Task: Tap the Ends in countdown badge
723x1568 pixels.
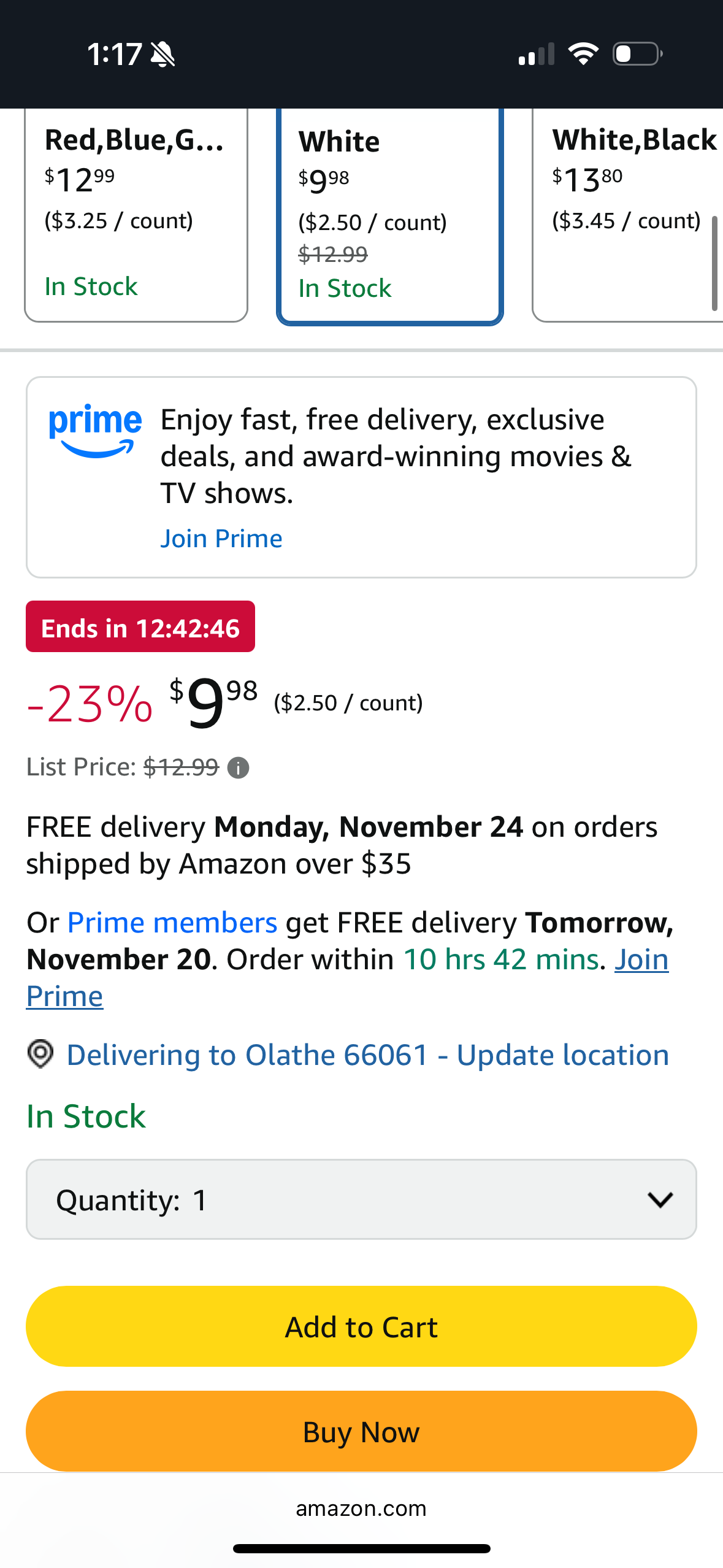Action: (140, 627)
